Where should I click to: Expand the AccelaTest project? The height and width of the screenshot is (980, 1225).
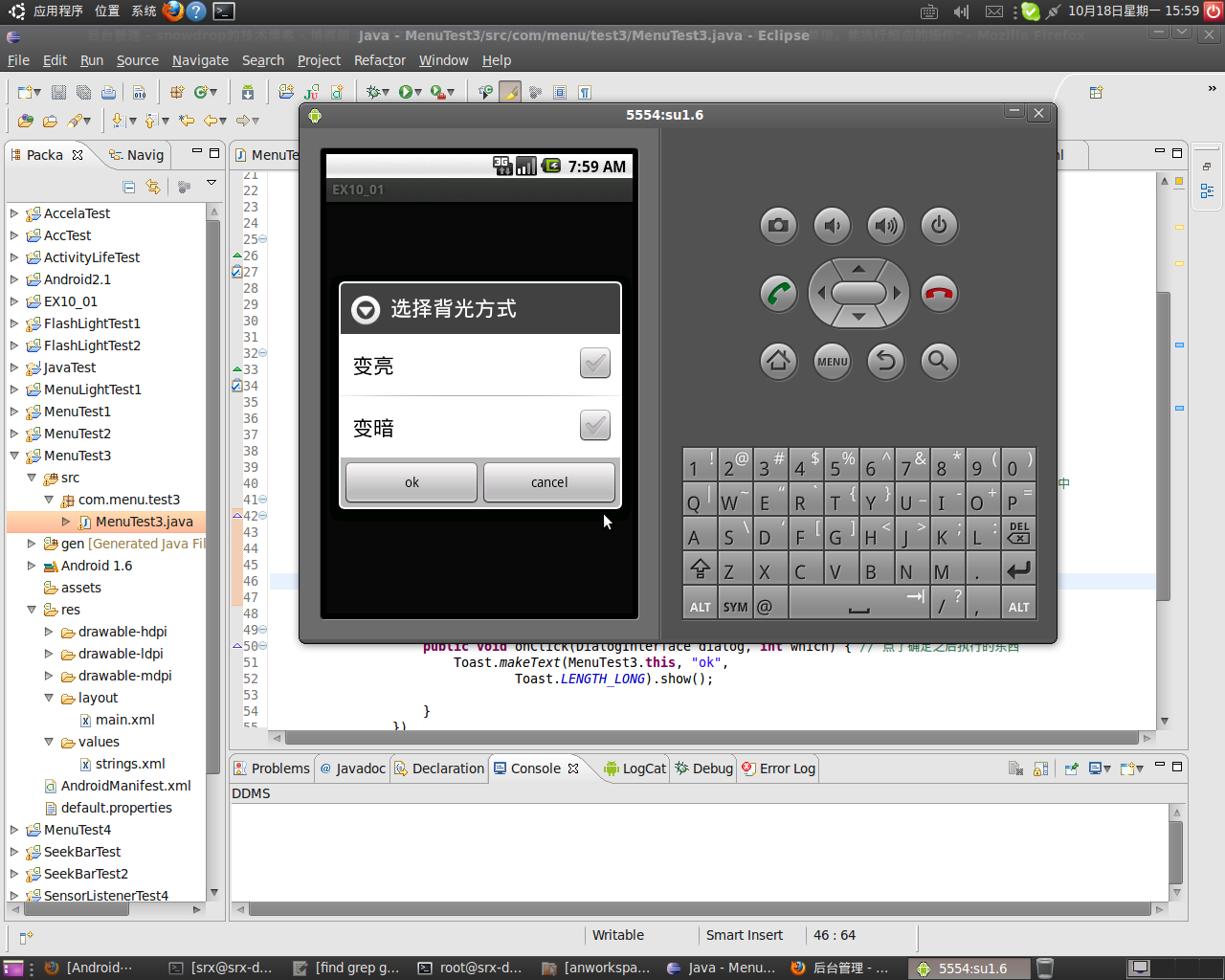click(x=14, y=213)
